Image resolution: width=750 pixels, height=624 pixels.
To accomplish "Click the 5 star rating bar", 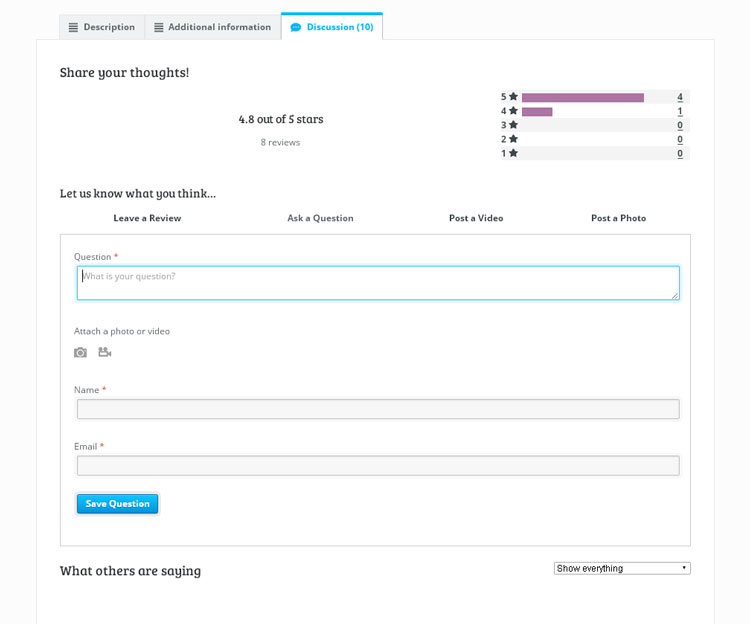I will (583, 97).
